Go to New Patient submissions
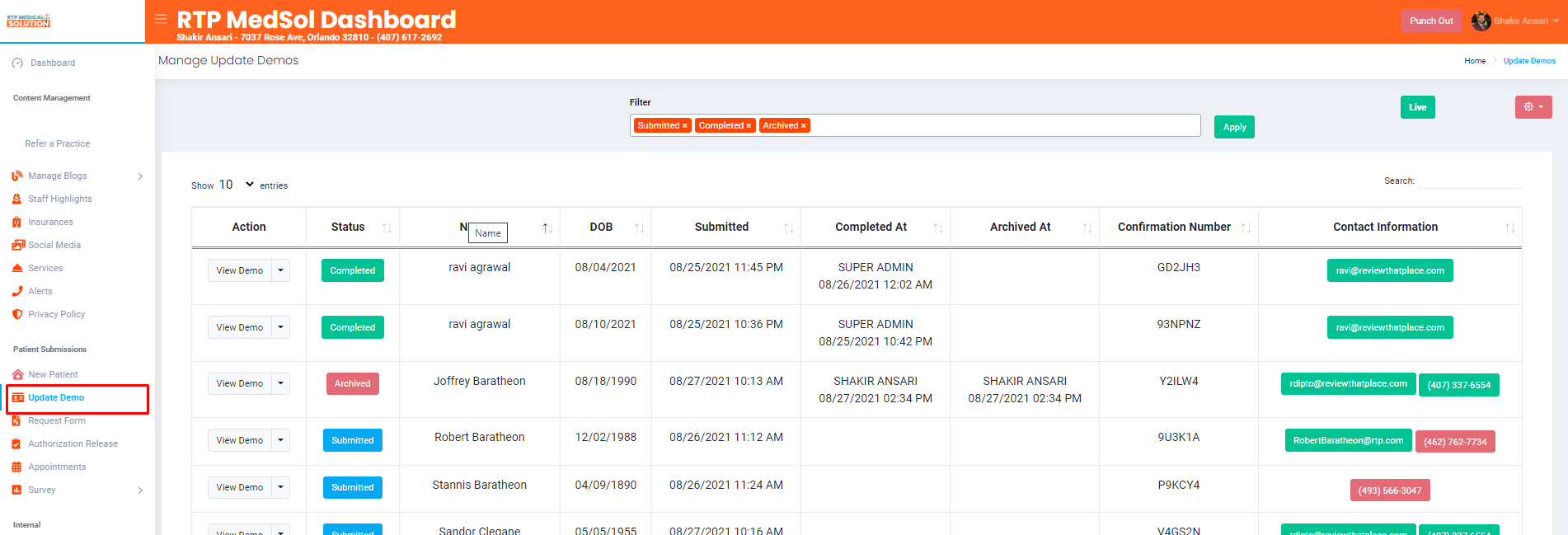 [x=53, y=374]
